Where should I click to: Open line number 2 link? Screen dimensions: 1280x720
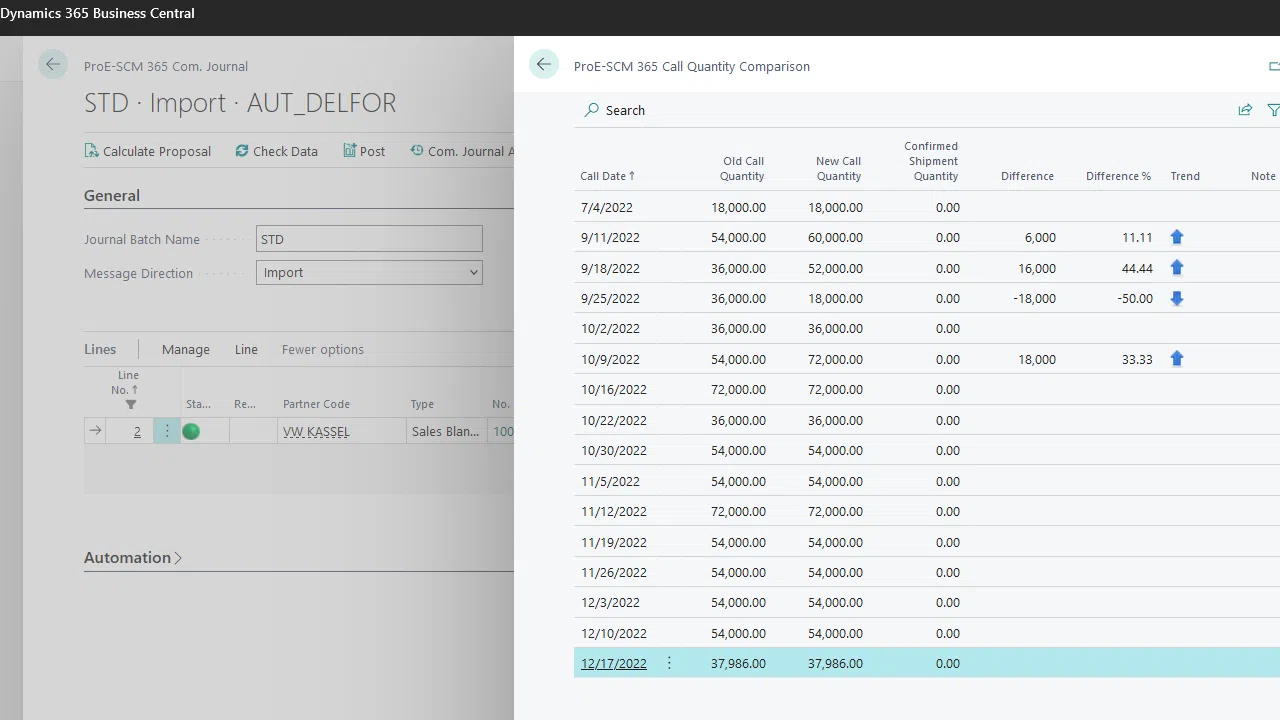click(137, 431)
